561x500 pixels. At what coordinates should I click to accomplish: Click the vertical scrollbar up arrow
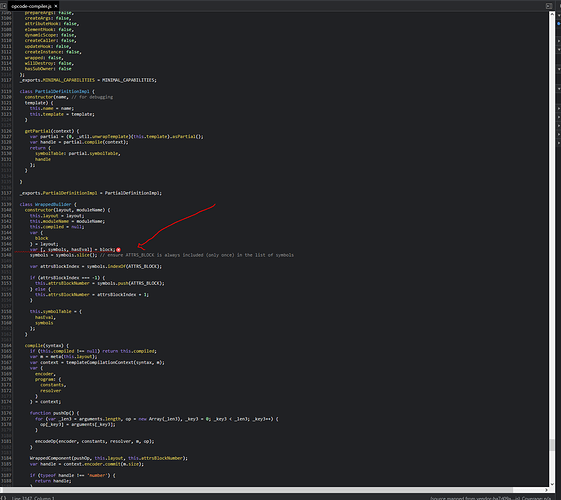tap(552, 14)
